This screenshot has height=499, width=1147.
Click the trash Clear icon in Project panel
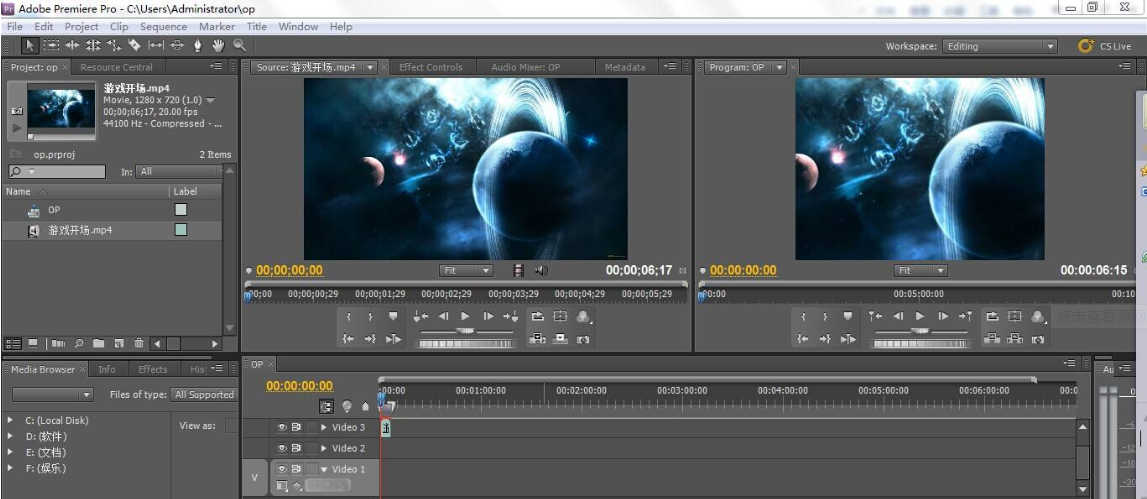pyautogui.click(x=139, y=343)
